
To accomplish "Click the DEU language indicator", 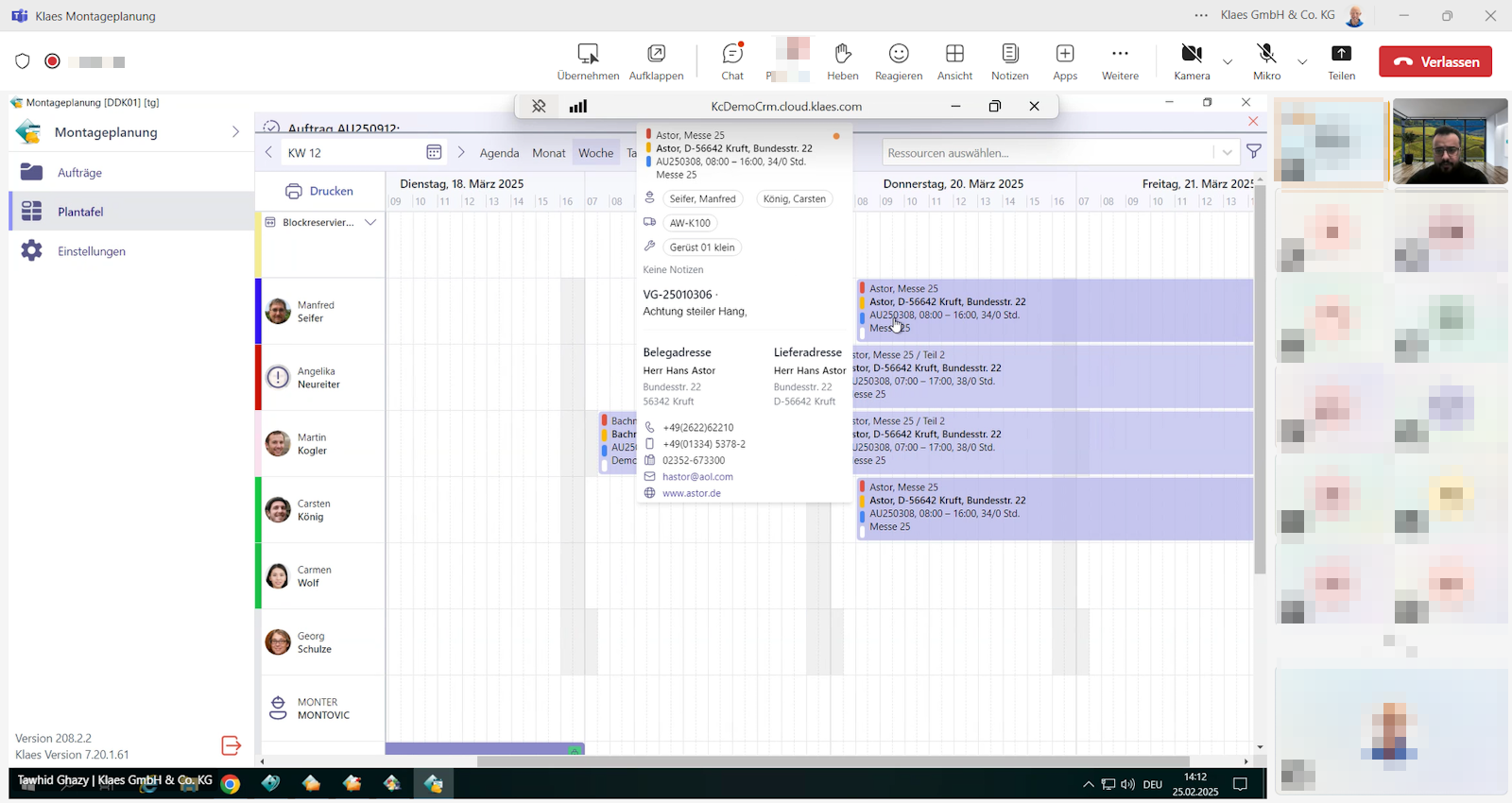I will point(1153,784).
